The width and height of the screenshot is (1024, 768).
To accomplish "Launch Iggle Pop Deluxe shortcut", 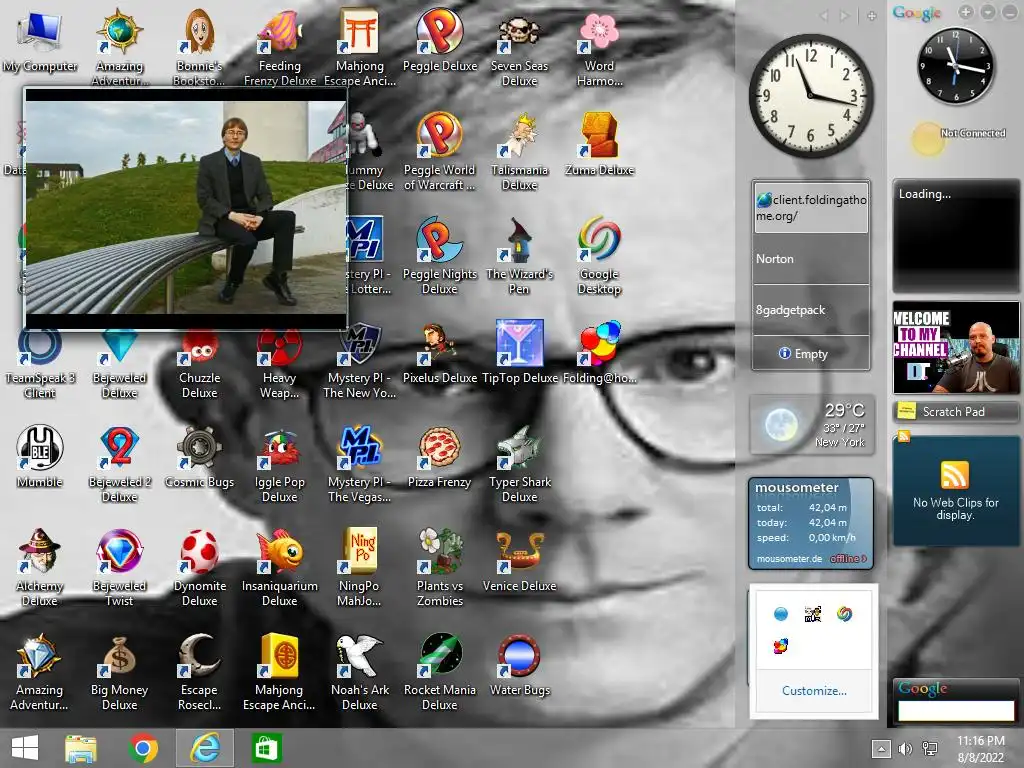I will pyautogui.click(x=280, y=464).
